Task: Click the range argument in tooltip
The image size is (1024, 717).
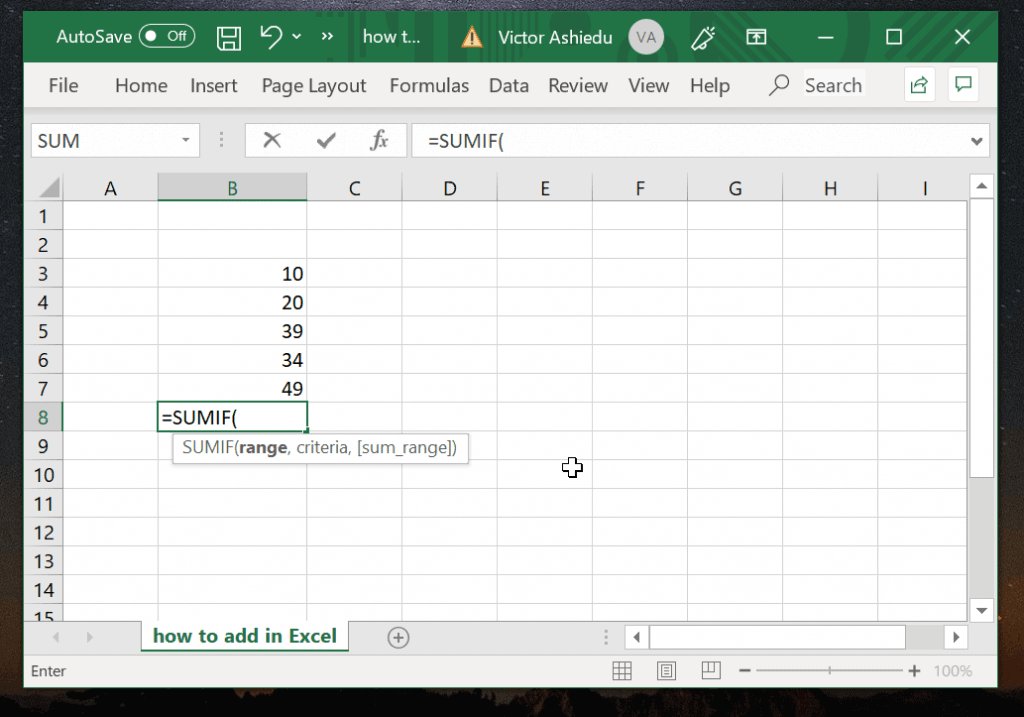Action: pyautogui.click(x=263, y=448)
